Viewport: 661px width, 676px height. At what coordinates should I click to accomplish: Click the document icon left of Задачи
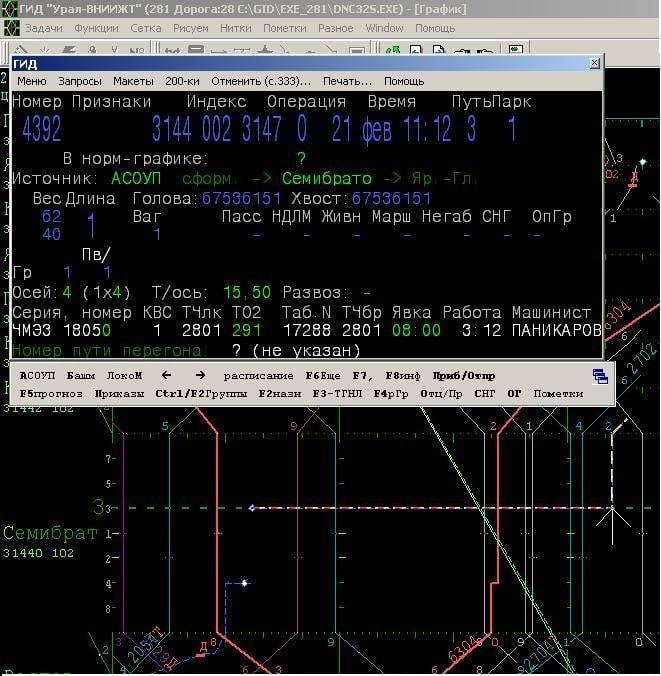click(11, 28)
